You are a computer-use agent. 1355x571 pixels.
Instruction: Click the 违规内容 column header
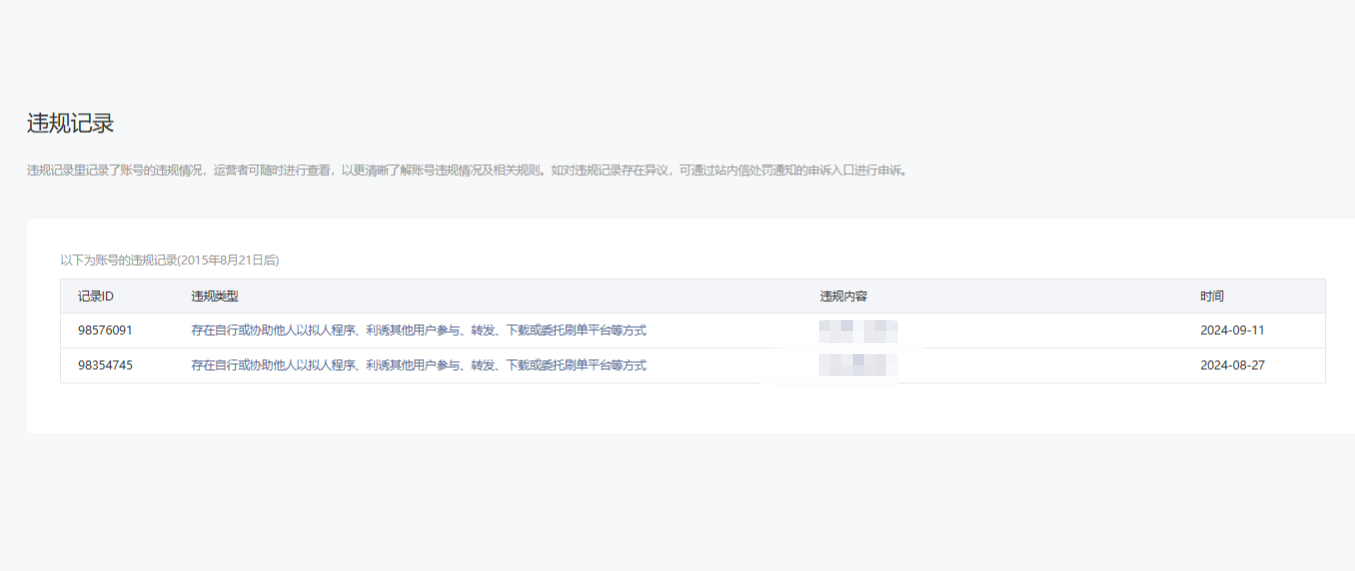pyautogui.click(x=844, y=296)
